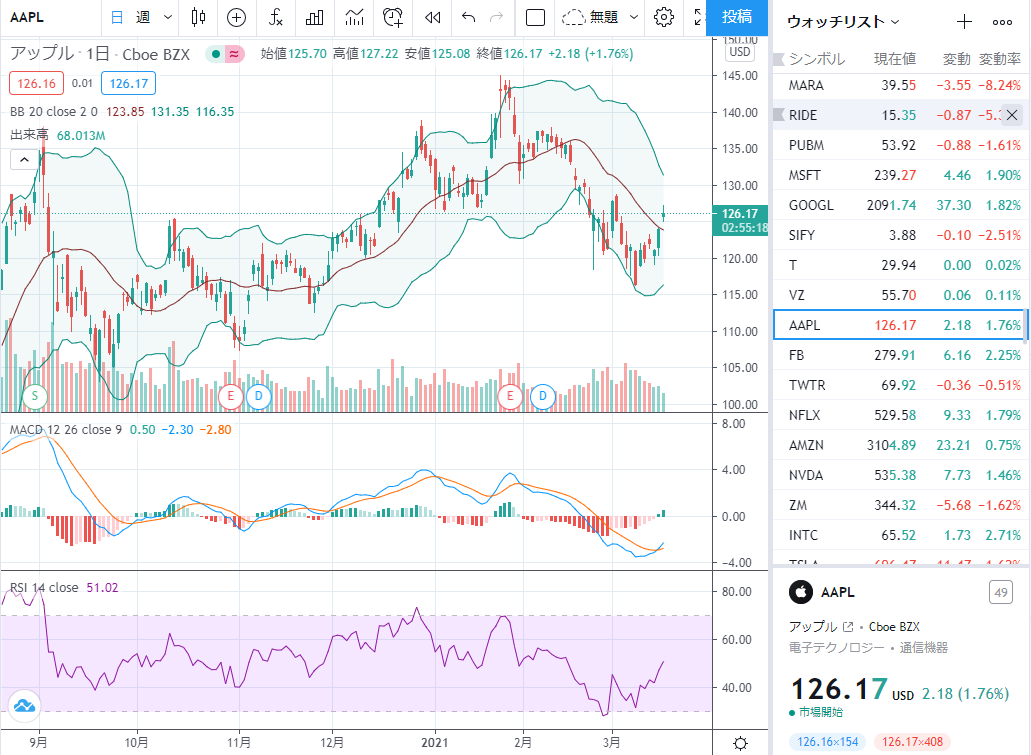Click the green S split marker
1031x755 pixels.
[35, 396]
